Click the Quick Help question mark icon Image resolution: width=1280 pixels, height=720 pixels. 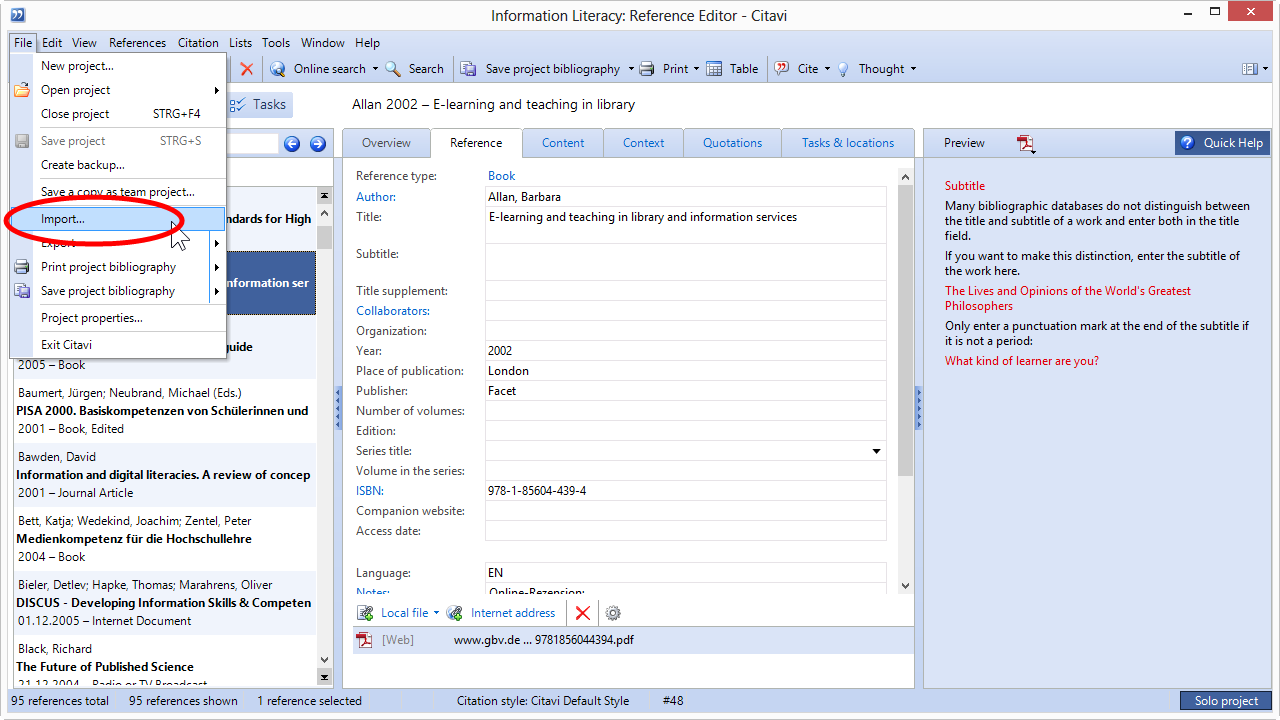(1188, 143)
